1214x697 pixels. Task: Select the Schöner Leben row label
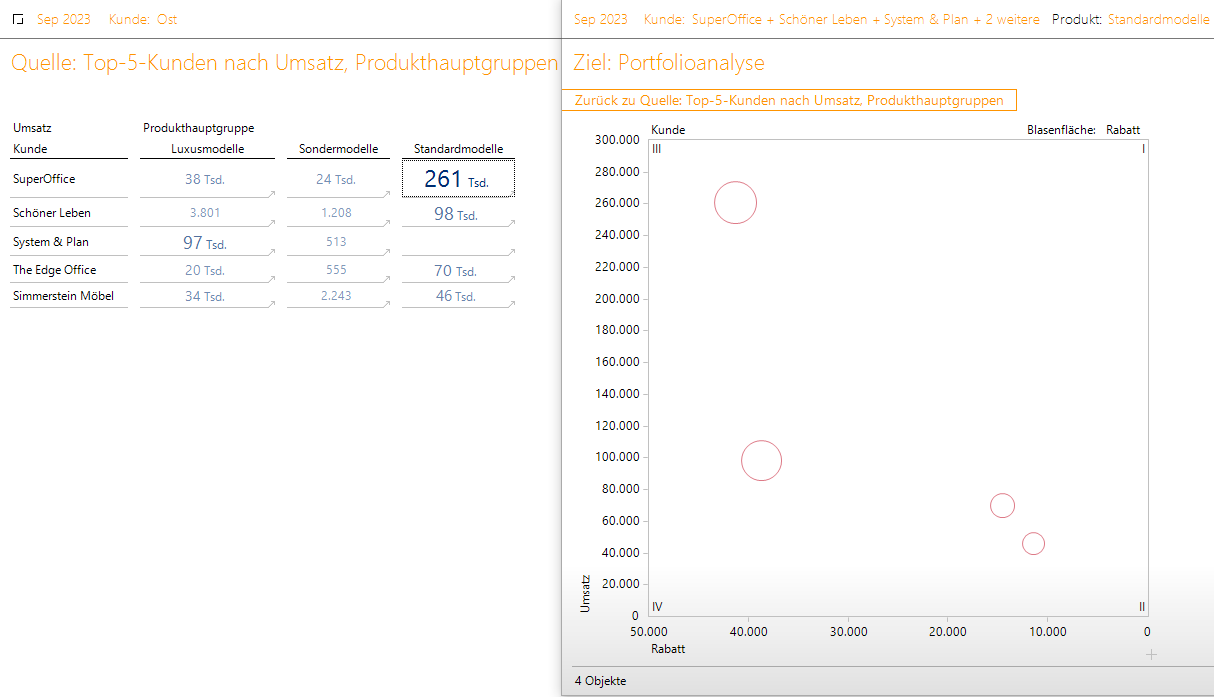coord(52,213)
